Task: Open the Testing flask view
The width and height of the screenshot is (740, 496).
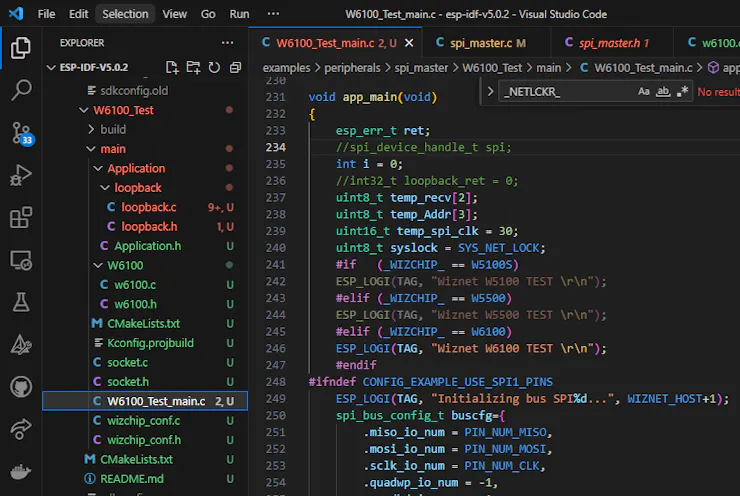Action: pyautogui.click(x=21, y=302)
